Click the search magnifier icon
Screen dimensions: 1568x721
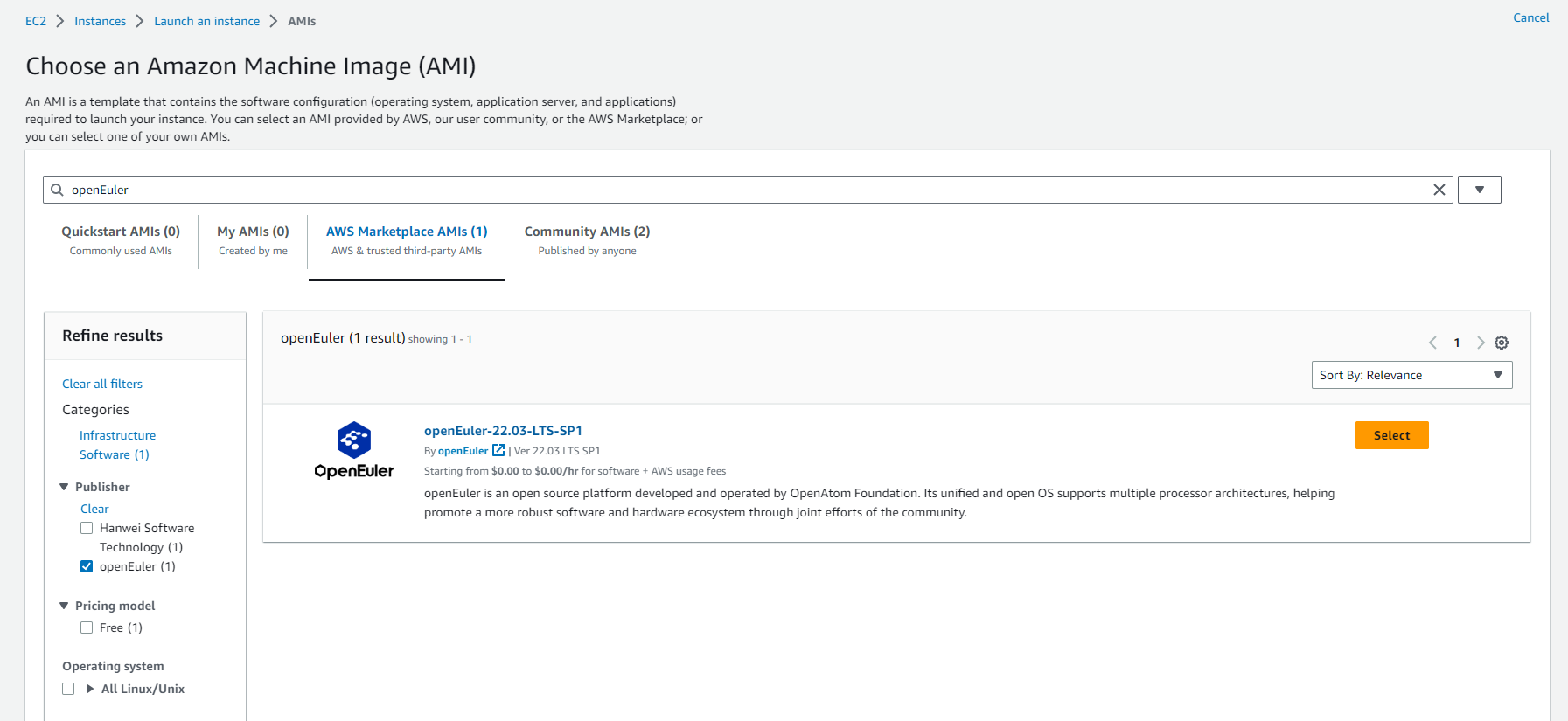click(58, 190)
